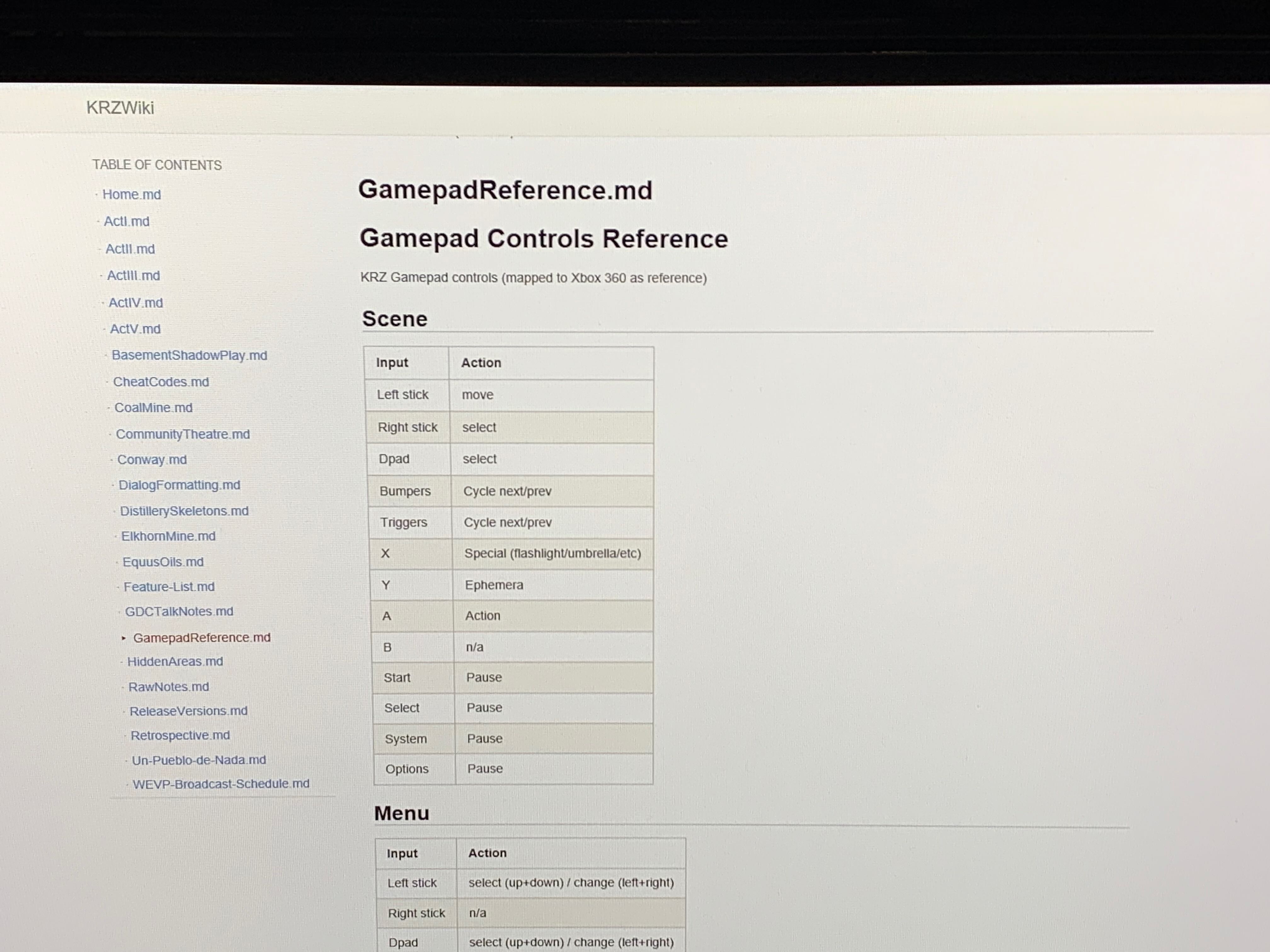Select the CoalMine.md link

coord(153,407)
